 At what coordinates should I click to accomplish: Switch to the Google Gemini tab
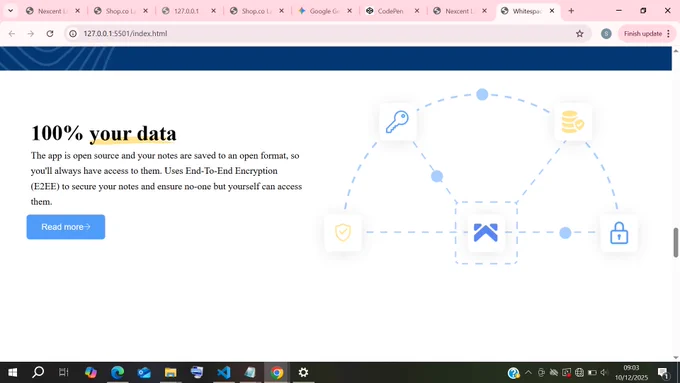pos(325,11)
